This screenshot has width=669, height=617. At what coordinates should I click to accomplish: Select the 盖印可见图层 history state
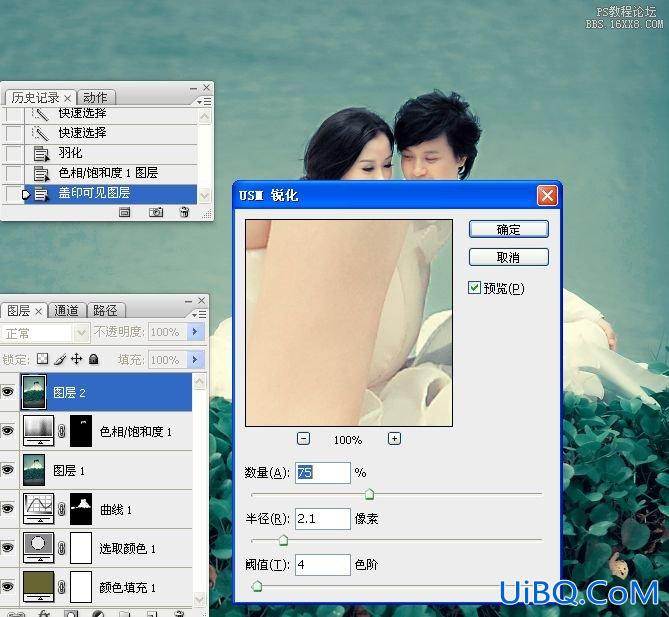tap(111, 193)
